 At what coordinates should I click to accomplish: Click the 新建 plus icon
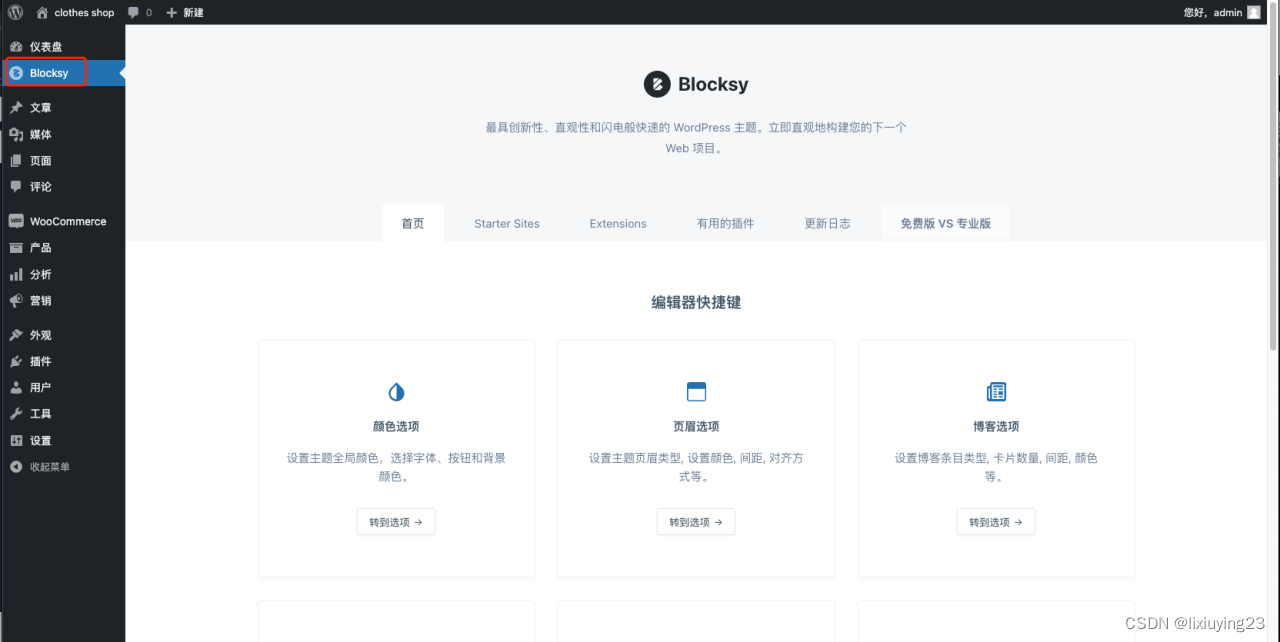click(x=171, y=12)
